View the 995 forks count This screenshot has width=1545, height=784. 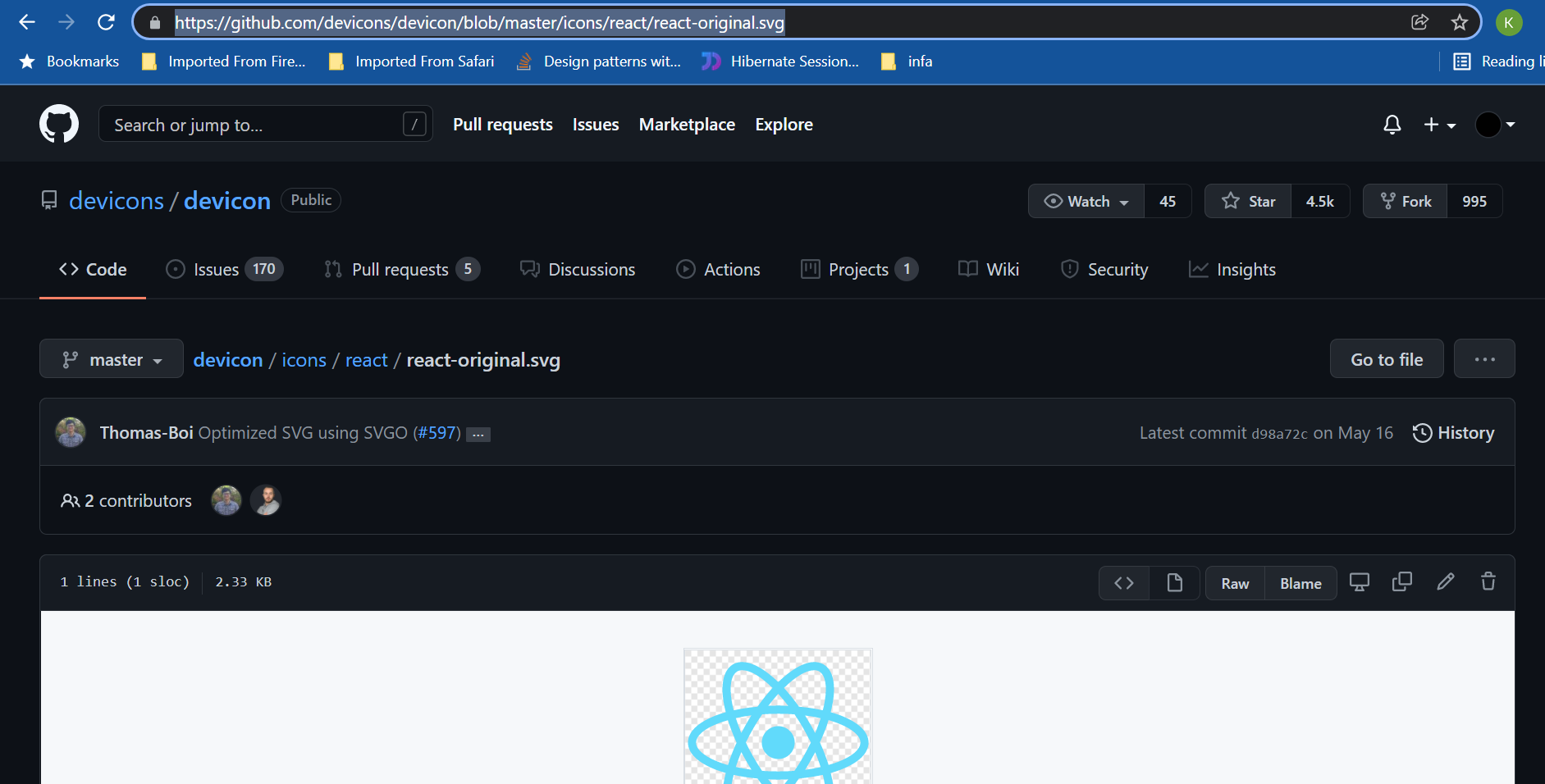coord(1474,202)
